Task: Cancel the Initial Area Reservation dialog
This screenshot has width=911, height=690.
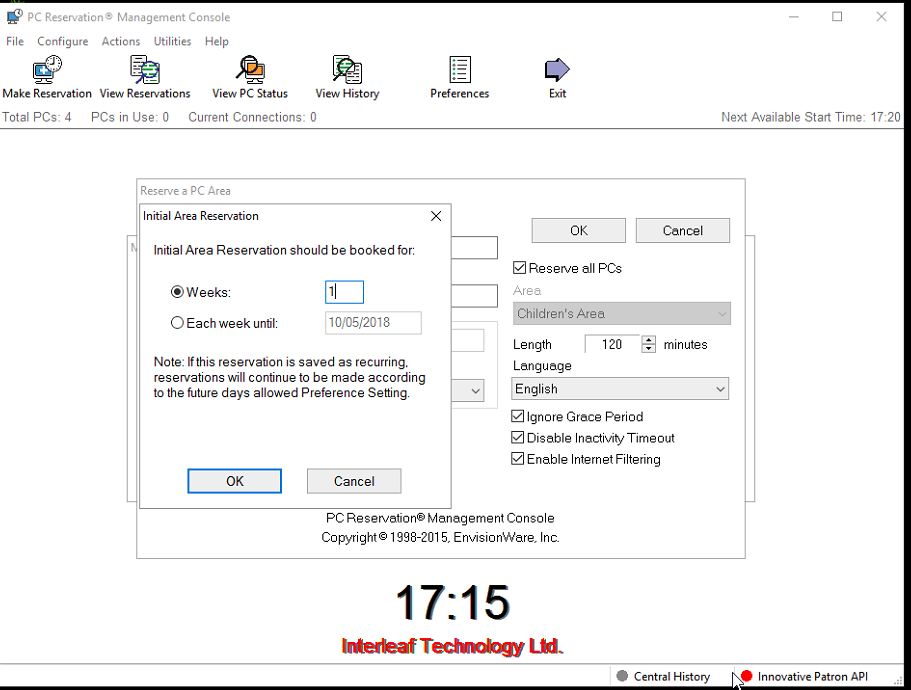Action: (x=354, y=481)
